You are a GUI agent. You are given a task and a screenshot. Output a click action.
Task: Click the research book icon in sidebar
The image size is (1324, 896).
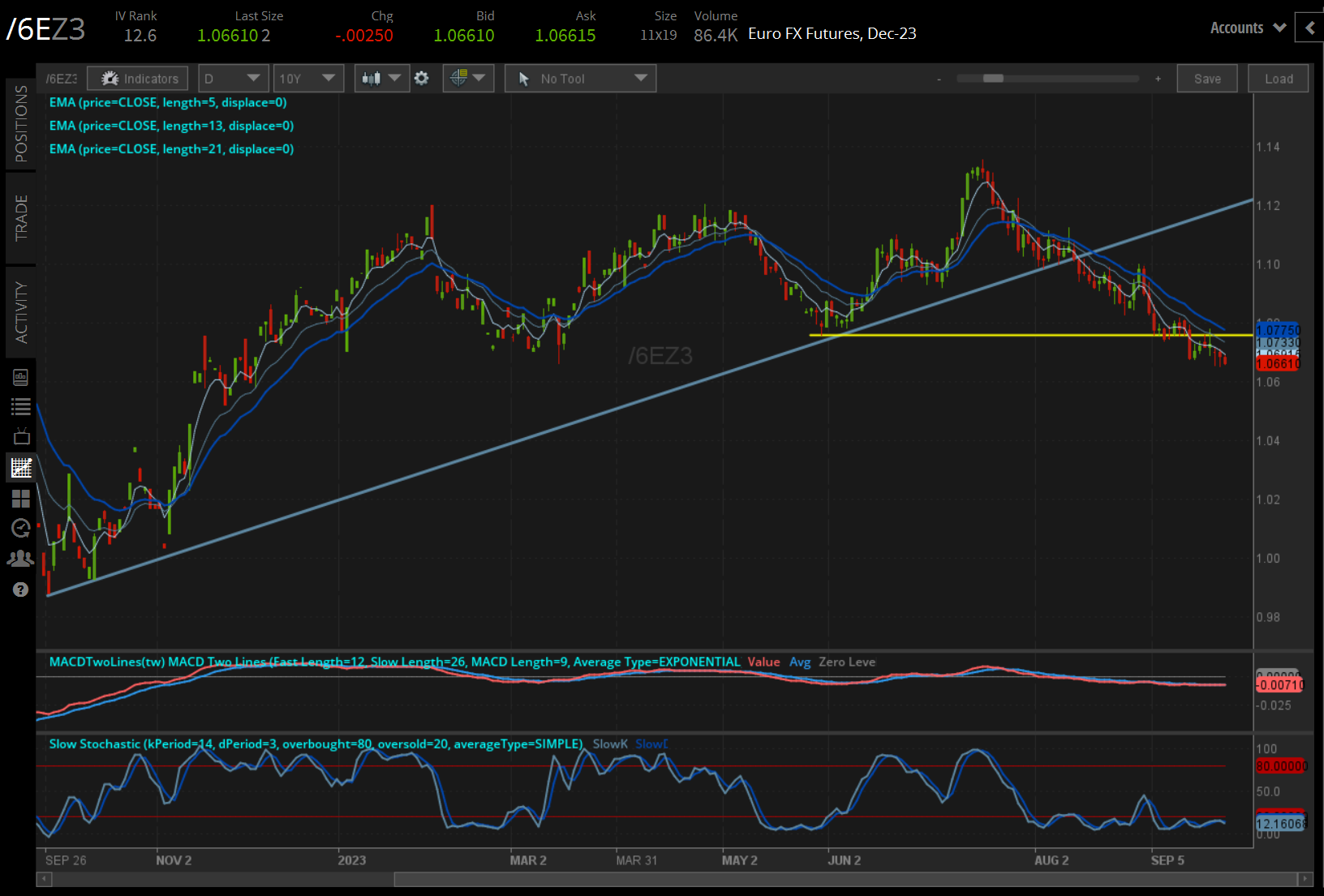pyautogui.click(x=21, y=377)
